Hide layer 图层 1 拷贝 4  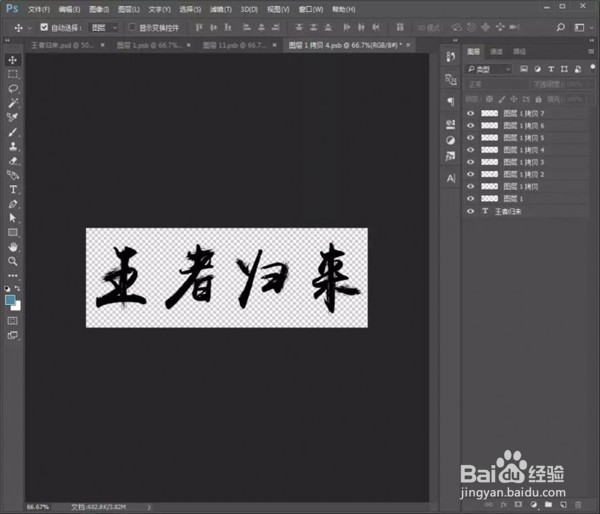tap(471, 150)
